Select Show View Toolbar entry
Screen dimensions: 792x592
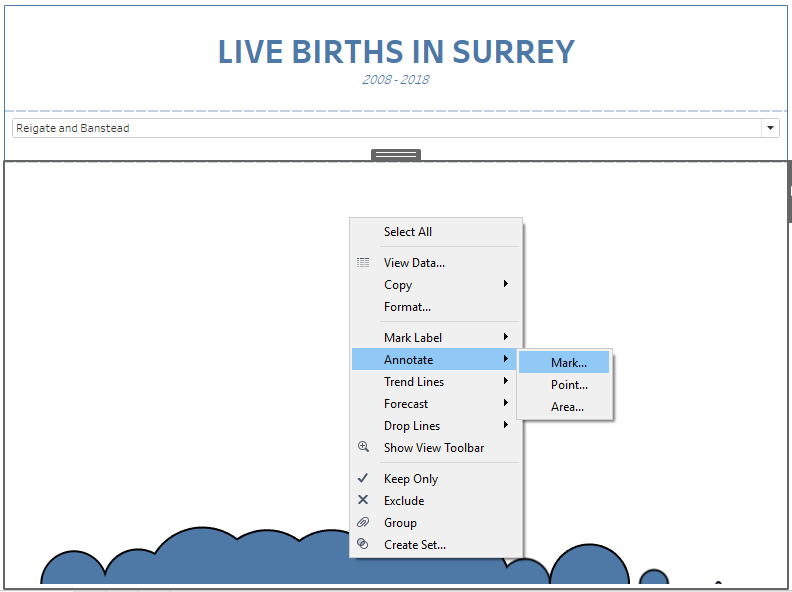(x=434, y=448)
